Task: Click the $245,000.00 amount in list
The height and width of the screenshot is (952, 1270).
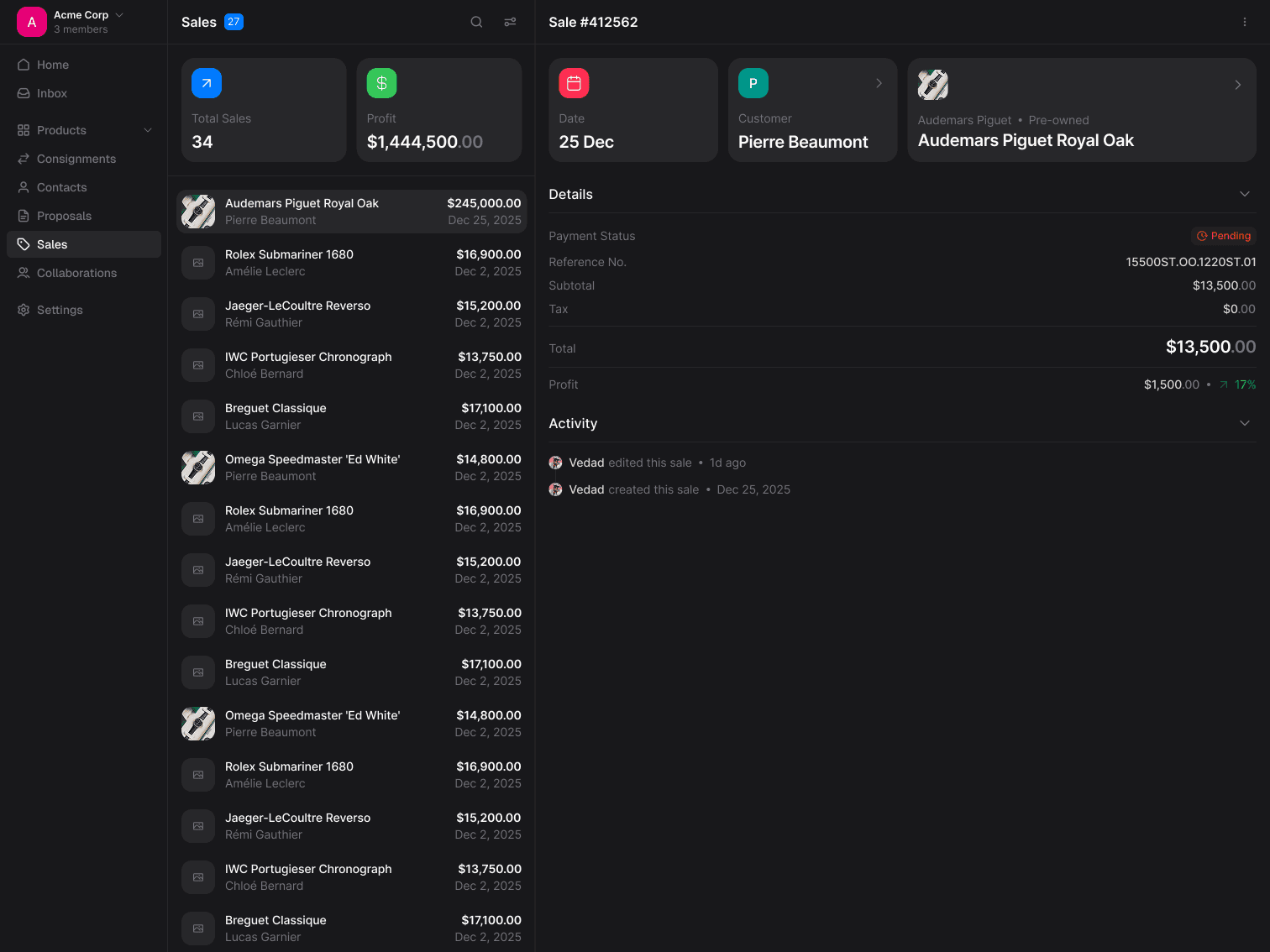Action: point(484,203)
